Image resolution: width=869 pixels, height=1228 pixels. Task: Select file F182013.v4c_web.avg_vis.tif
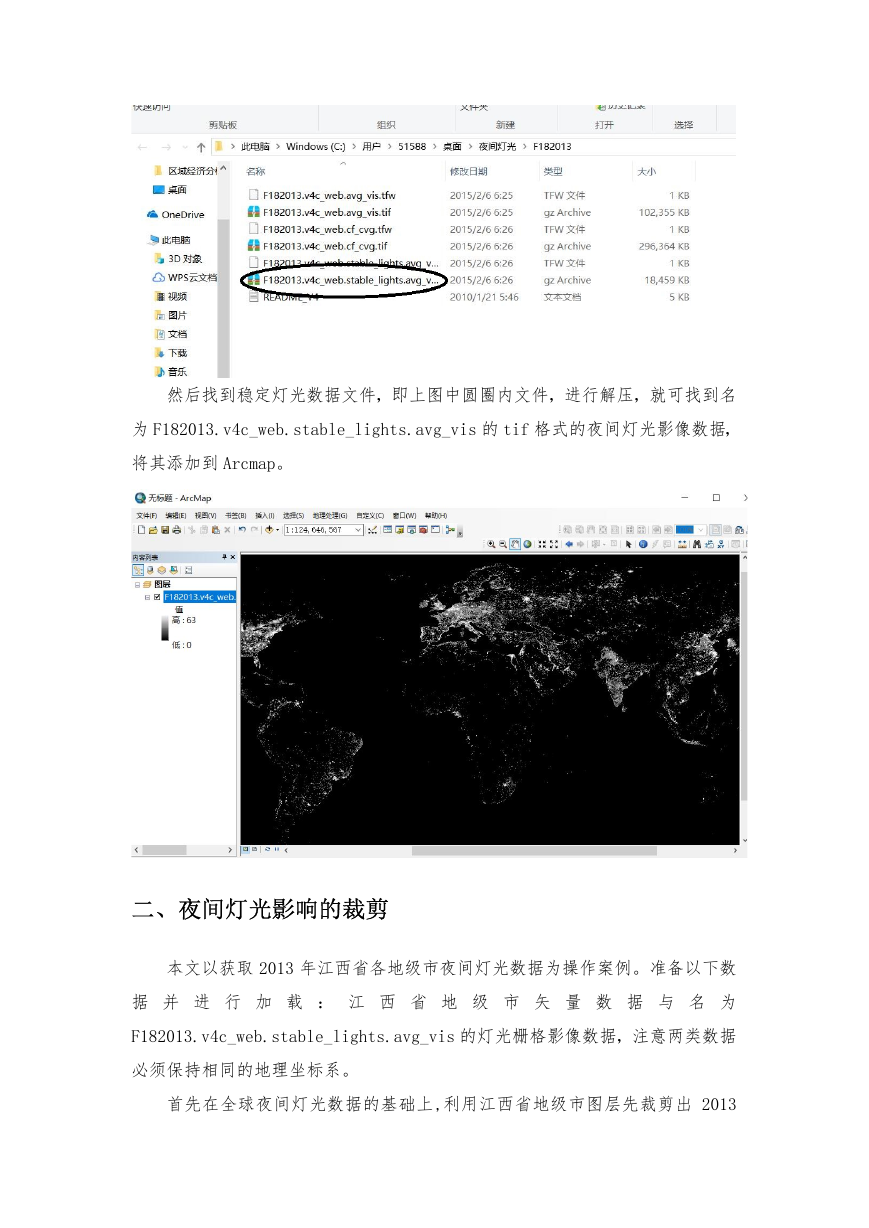point(328,212)
